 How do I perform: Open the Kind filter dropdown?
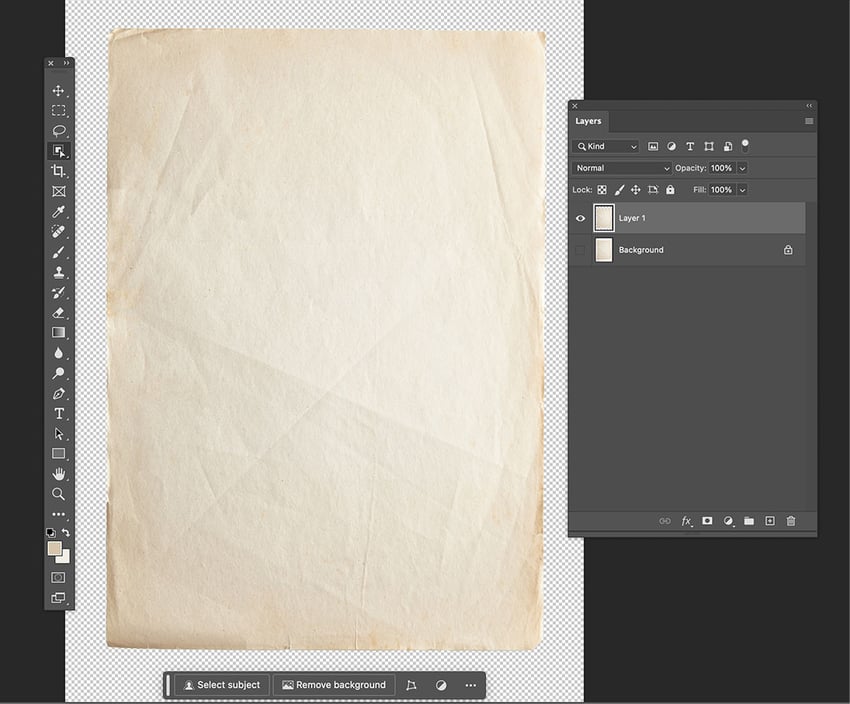pyautogui.click(x=605, y=146)
